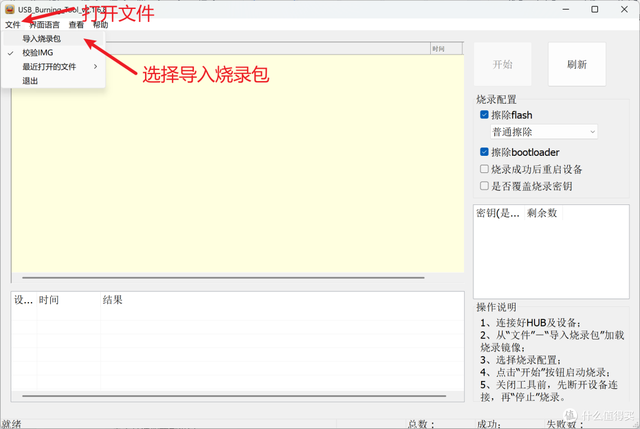Click the small 时间 header above the device area

(447, 49)
